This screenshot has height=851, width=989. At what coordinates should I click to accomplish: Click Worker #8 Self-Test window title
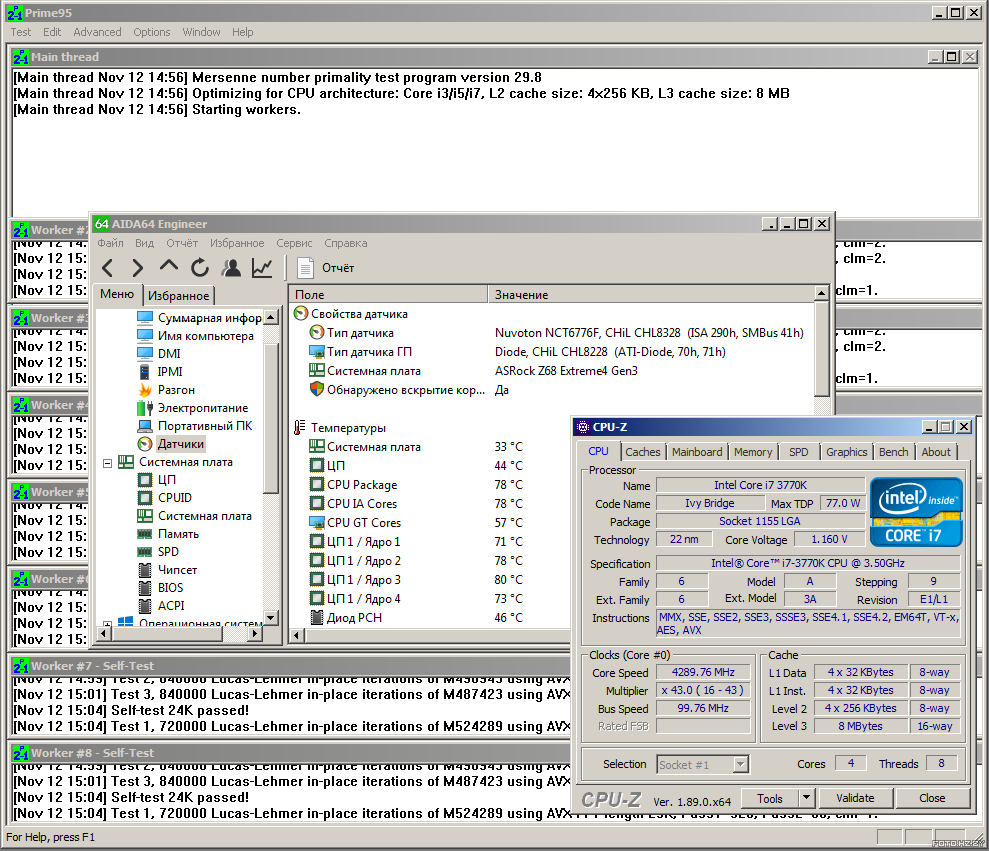[x=93, y=753]
